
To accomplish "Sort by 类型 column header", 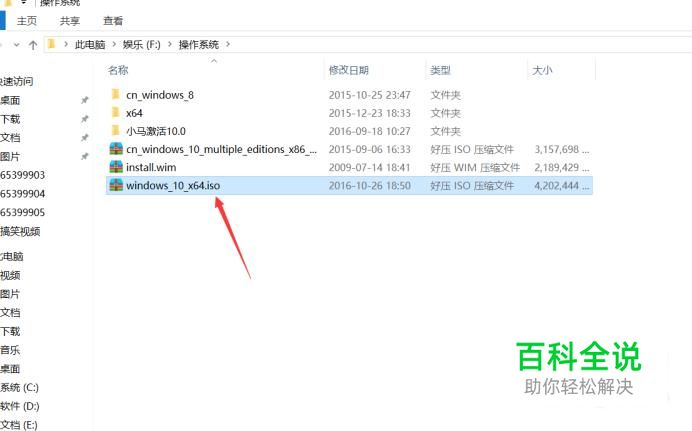I will (x=440, y=70).
